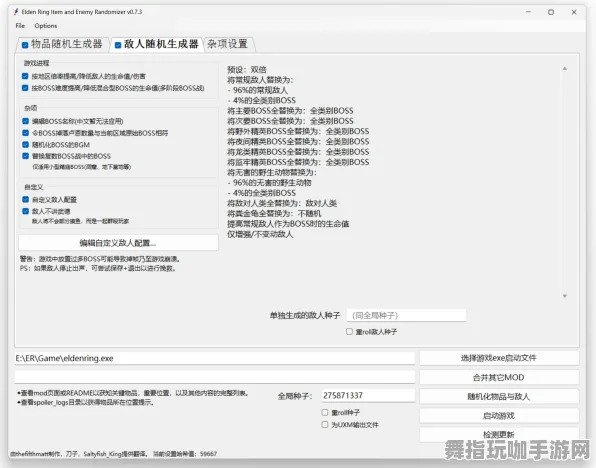Click the 选择游戏exe启动文件 button

499,358
